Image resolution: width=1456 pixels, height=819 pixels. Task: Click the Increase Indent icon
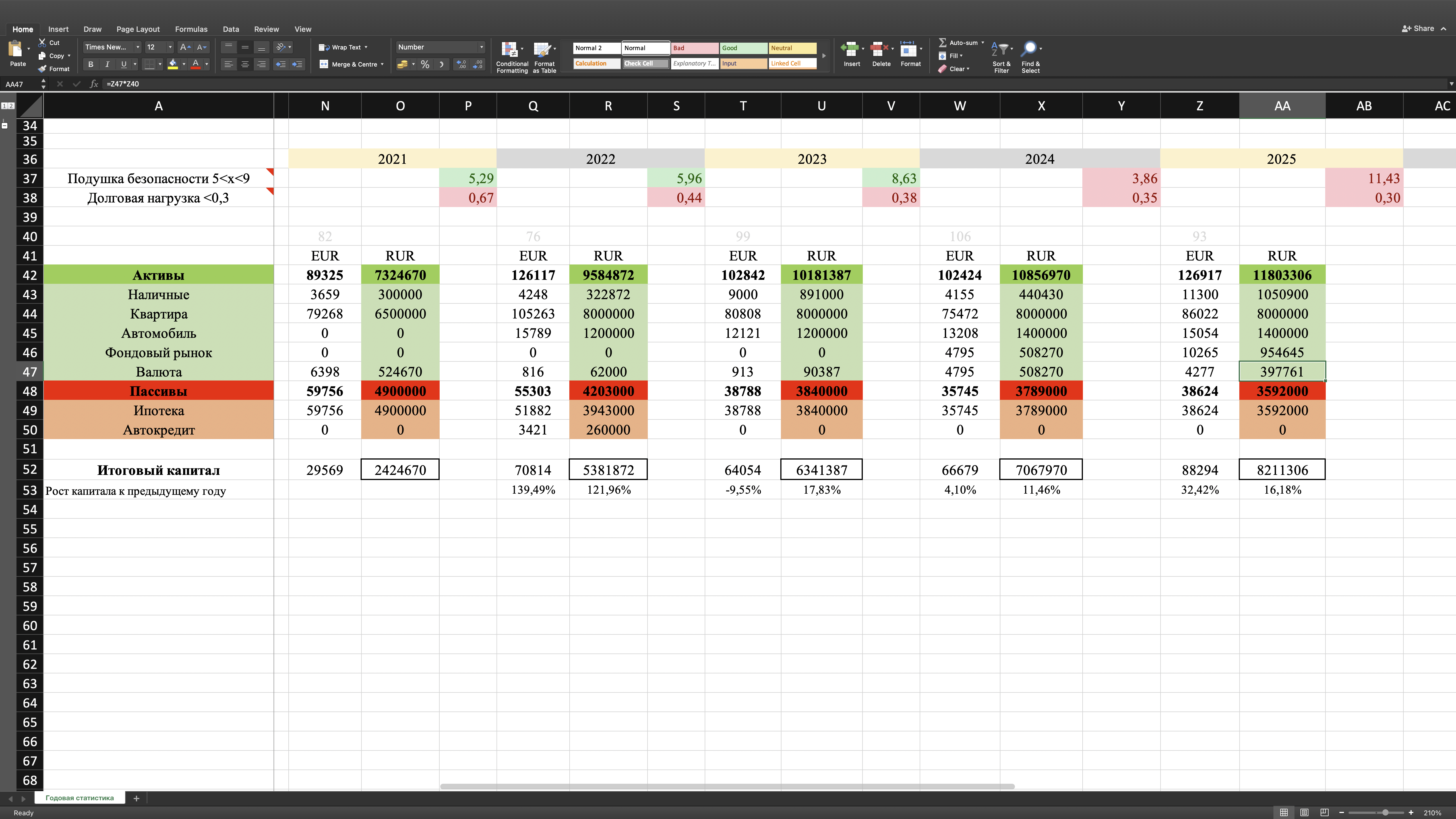point(297,65)
